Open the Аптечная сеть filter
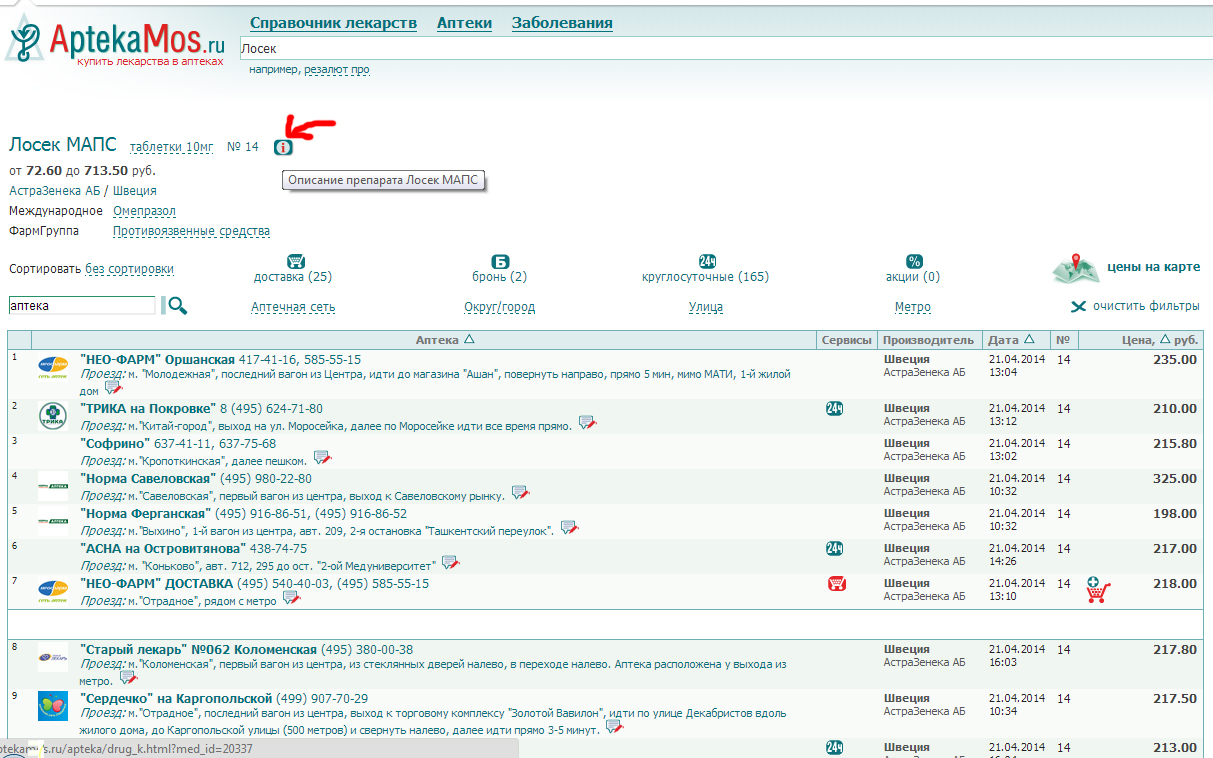Viewport: 1213px width, 758px height. (x=293, y=307)
